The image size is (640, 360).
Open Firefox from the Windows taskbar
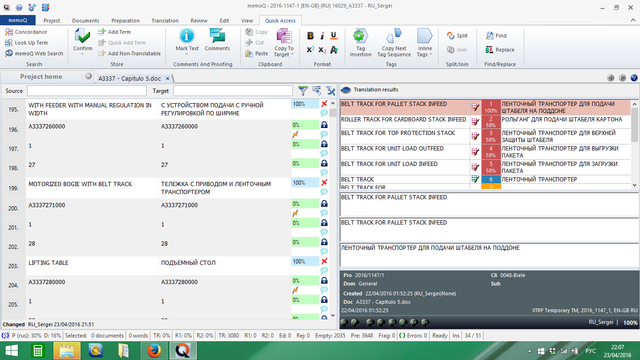[x=153, y=350]
